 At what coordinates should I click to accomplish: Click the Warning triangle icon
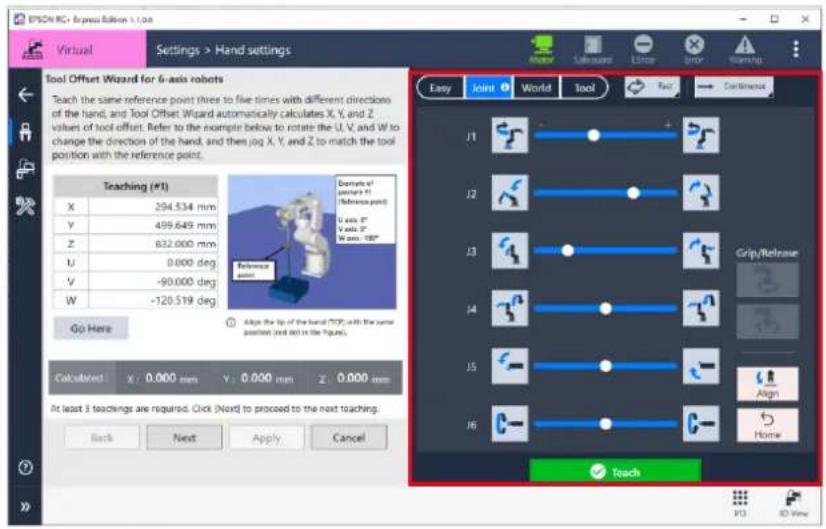[745, 49]
